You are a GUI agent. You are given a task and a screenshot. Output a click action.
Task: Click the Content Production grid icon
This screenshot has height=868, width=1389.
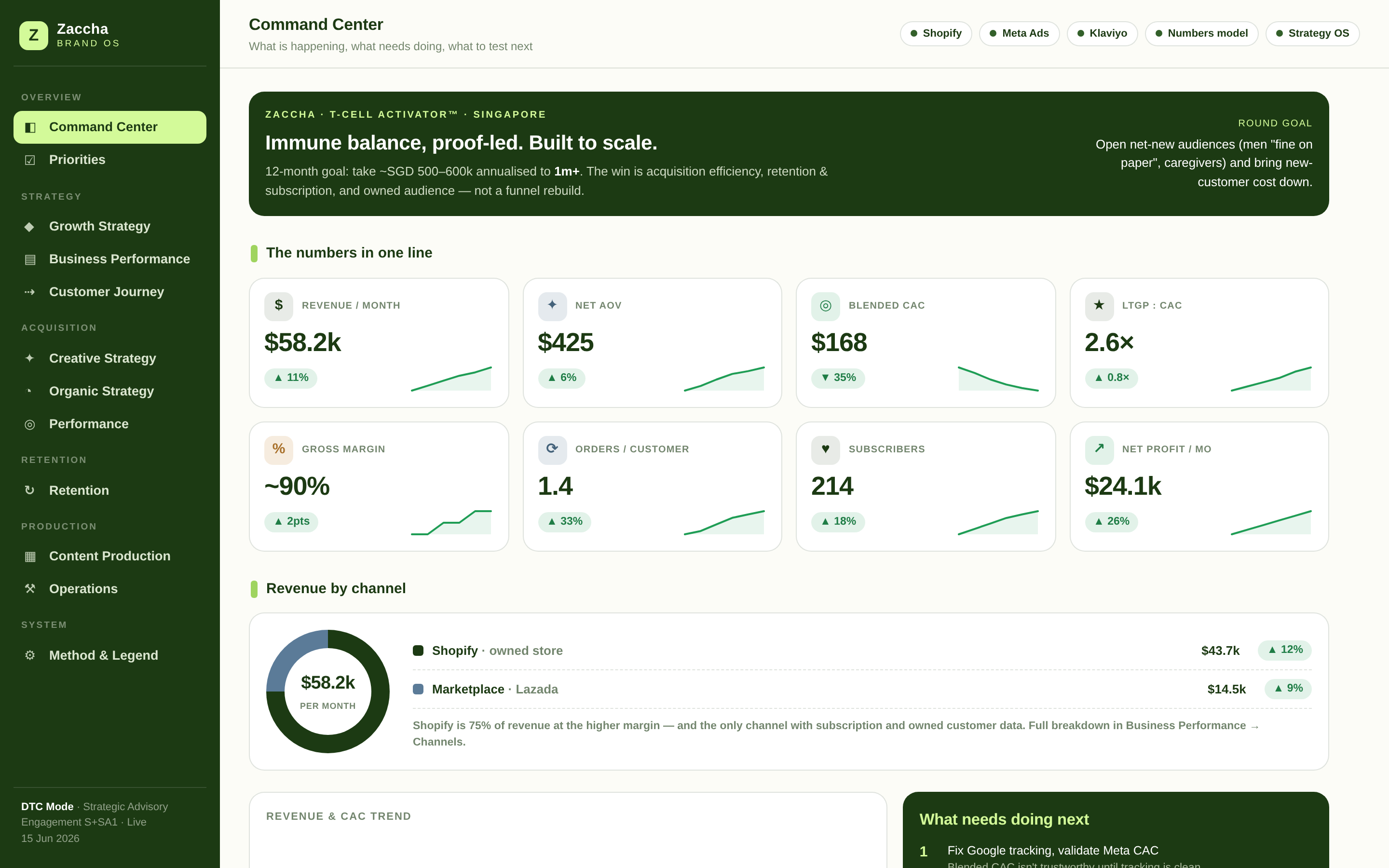click(x=30, y=556)
